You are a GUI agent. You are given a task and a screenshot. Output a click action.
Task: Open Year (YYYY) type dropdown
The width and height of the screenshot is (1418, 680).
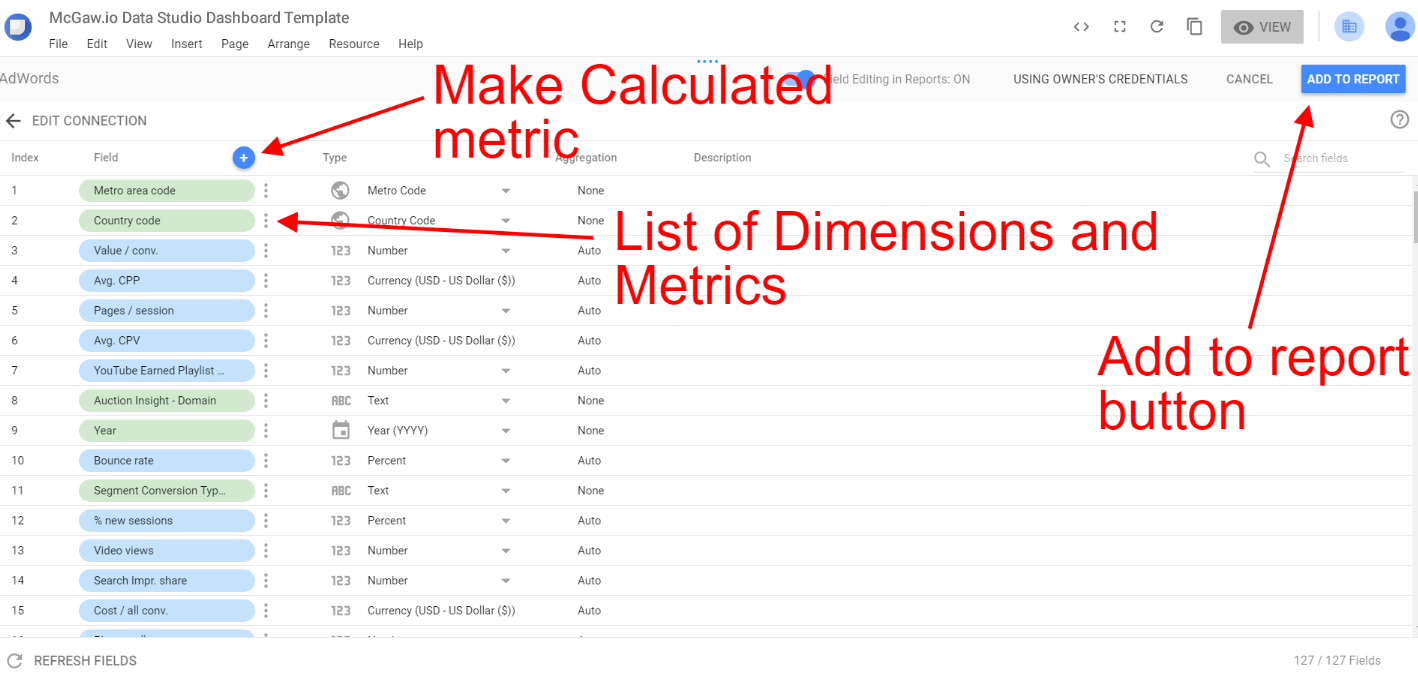point(506,431)
